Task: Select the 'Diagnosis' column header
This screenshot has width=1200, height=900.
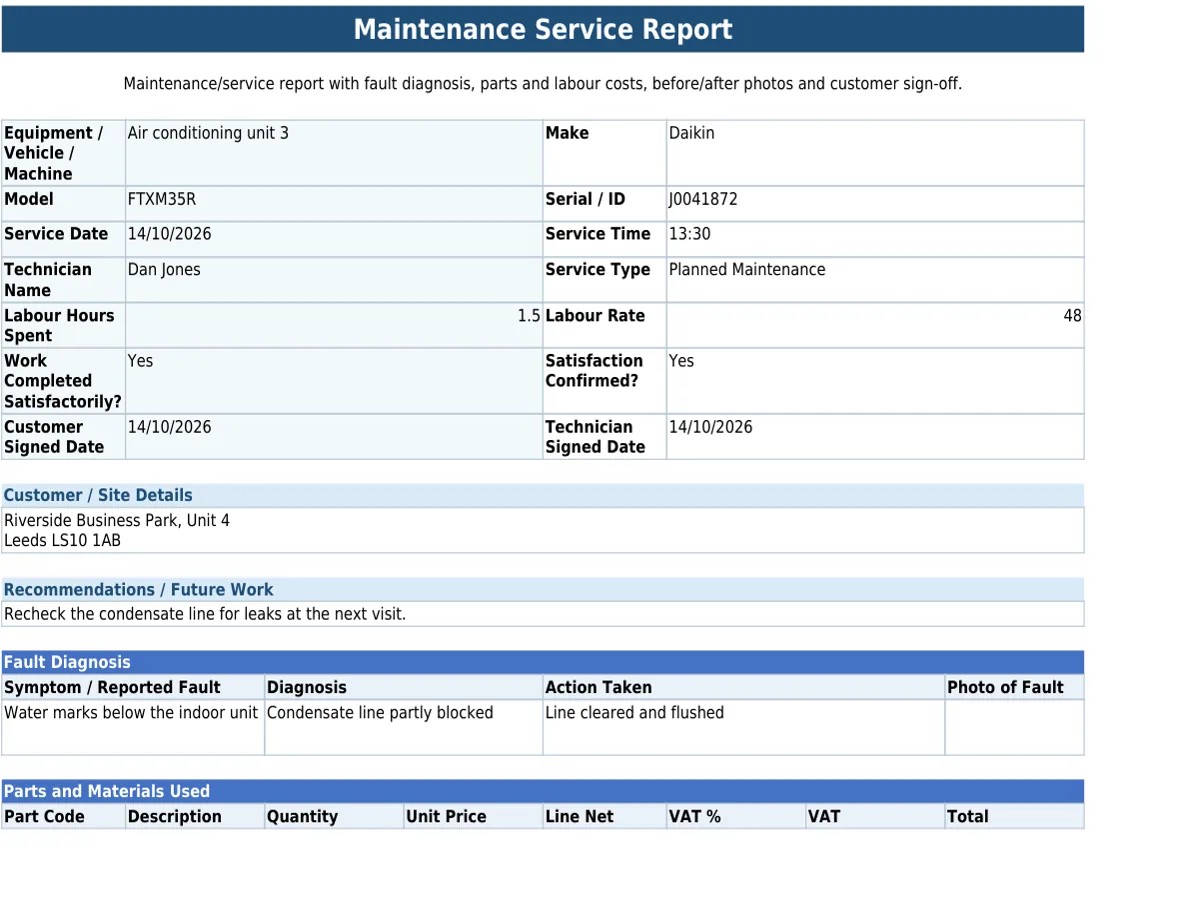Action: point(404,687)
